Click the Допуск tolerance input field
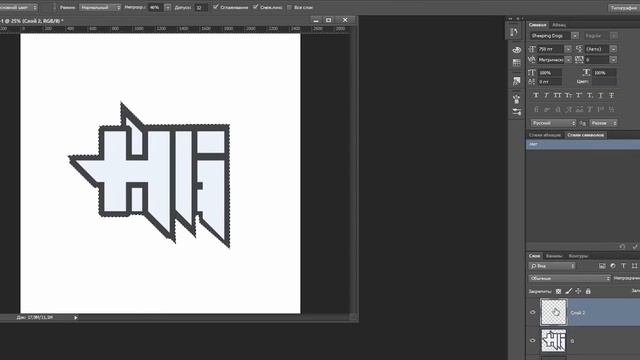The image size is (640, 360). tap(200, 7)
